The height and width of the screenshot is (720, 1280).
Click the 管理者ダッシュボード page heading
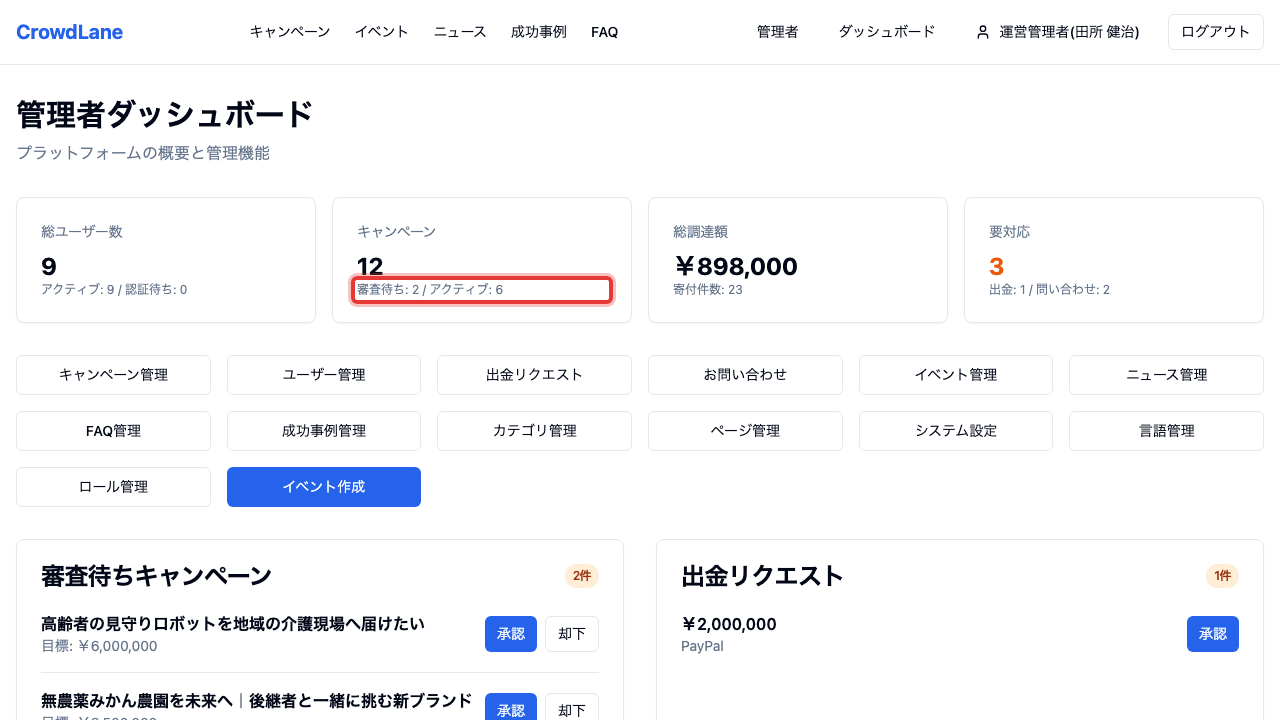(x=165, y=115)
